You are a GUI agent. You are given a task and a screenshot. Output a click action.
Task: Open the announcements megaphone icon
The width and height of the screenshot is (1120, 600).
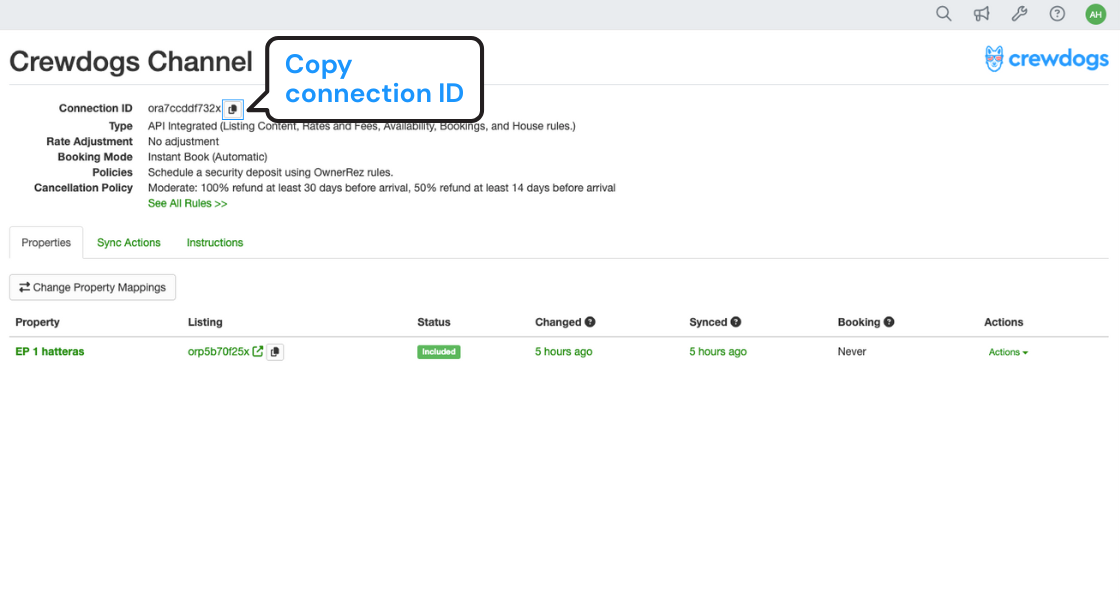[x=981, y=14]
